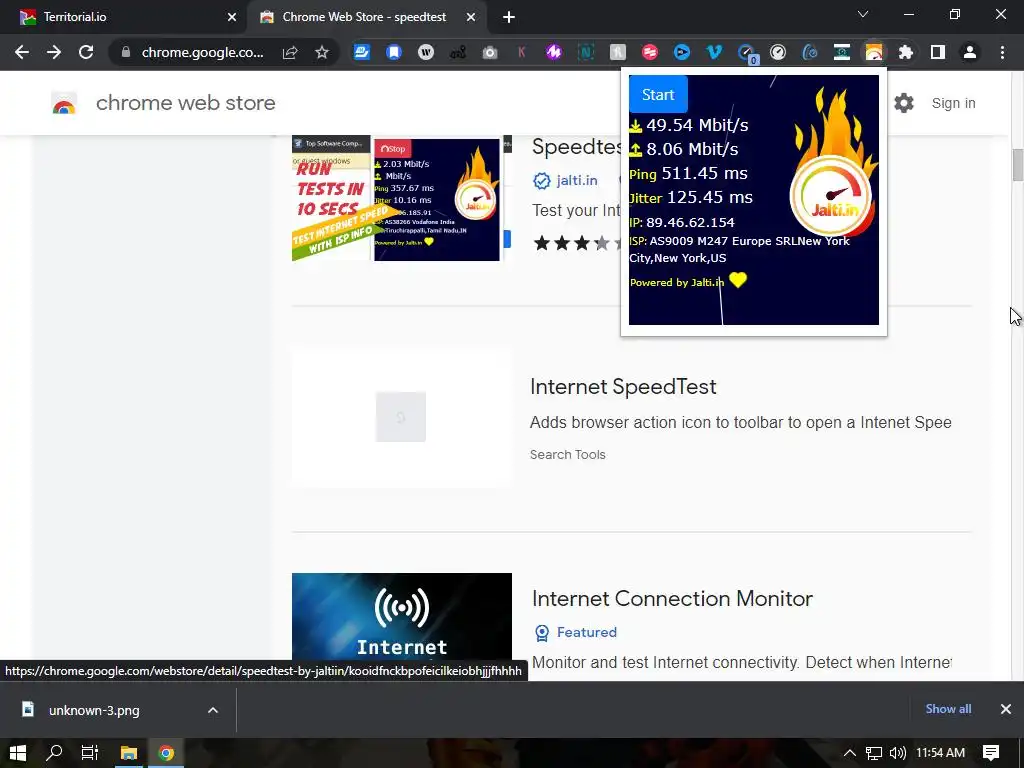Screen dimensions: 1024x768
Task: Click the page vertical scrollbar thumb
Action: click(1017, 165)
